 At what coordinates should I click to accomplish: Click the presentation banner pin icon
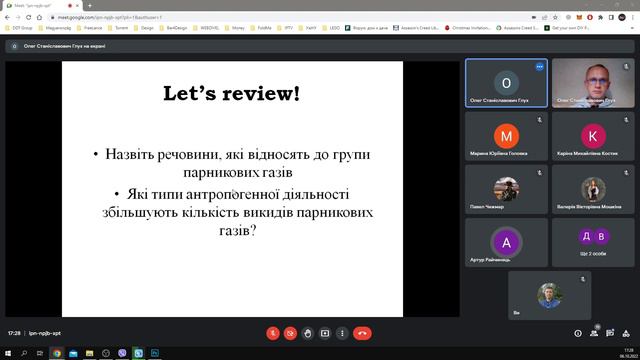click(x=14, y=46)
